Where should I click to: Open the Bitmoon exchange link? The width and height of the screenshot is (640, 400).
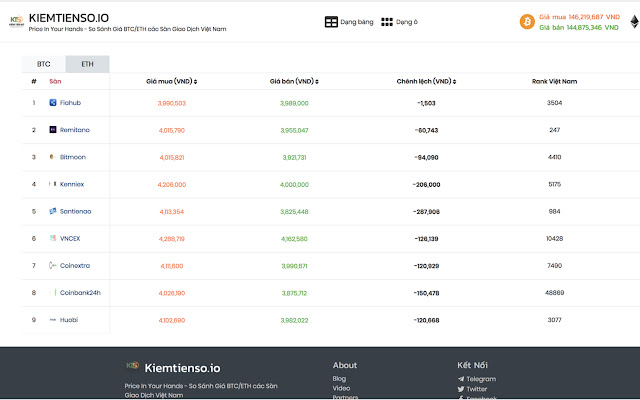tap(73, 157)
